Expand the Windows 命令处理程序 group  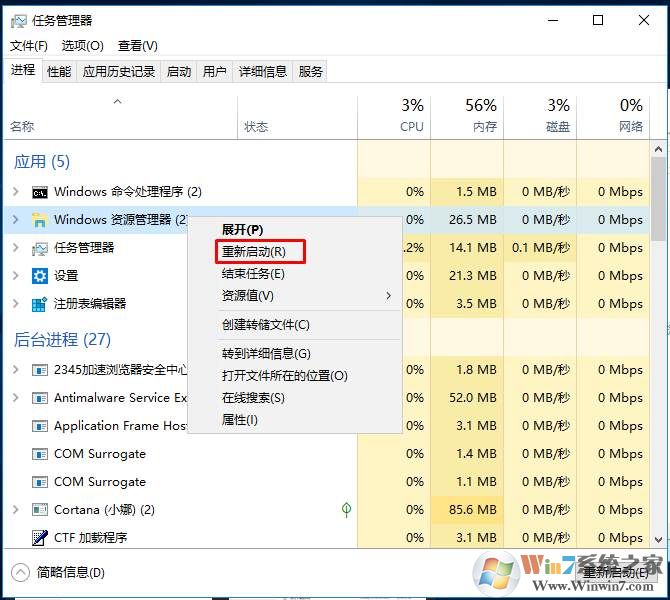(16, 191)
